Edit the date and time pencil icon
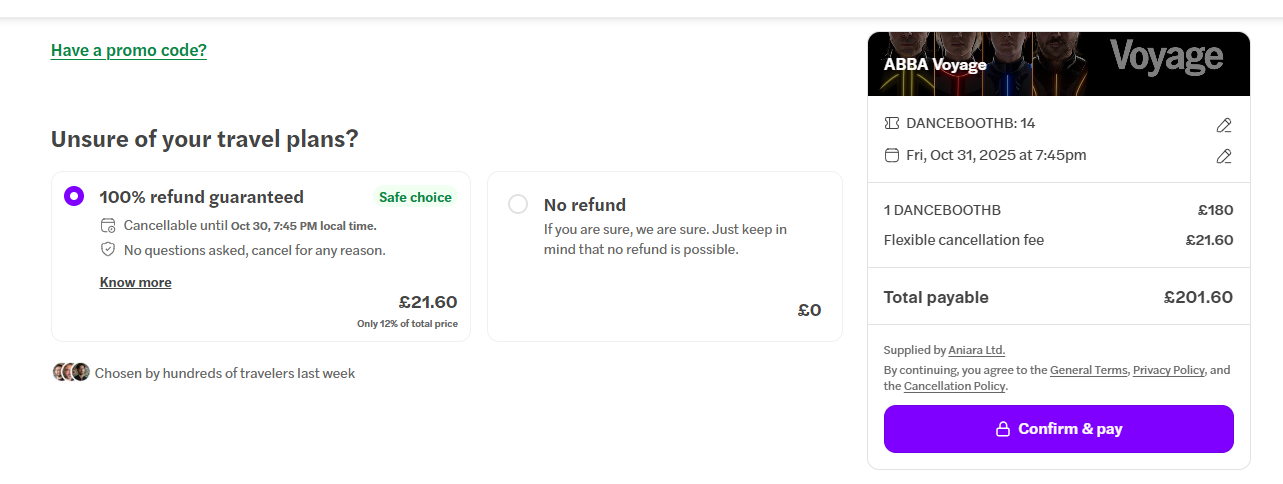Viewport: 1283px width, 484px height. tap(1223, 156)
